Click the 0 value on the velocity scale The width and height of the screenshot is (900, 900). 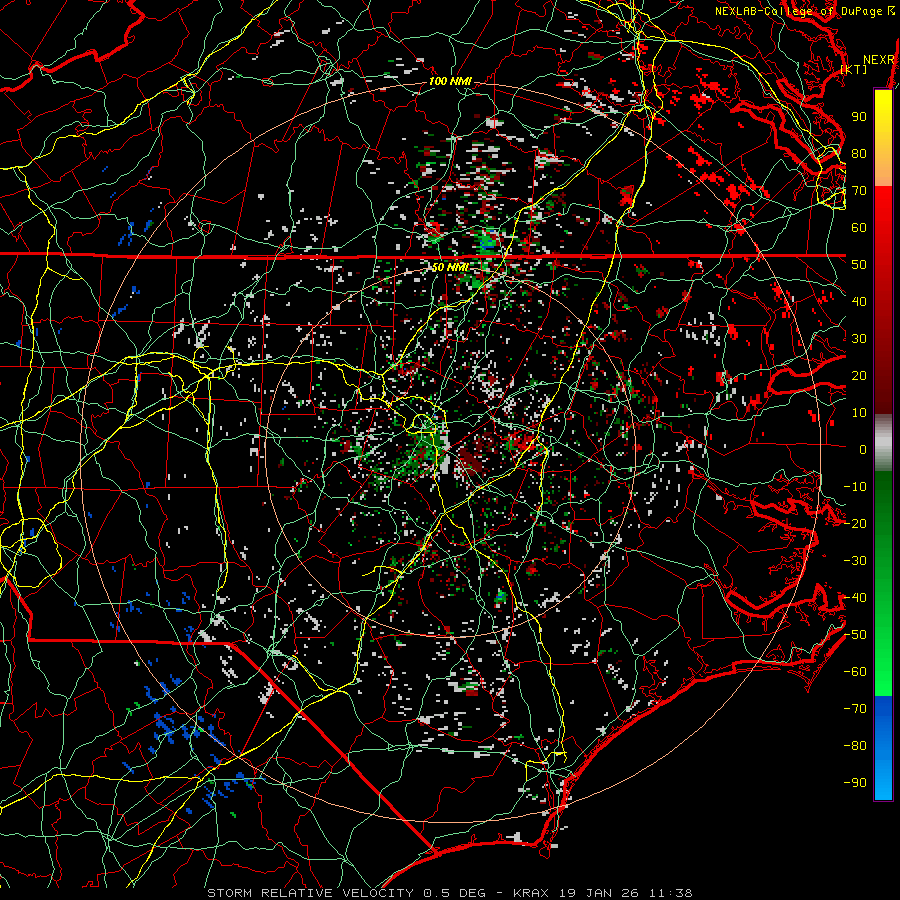(863, 450)
